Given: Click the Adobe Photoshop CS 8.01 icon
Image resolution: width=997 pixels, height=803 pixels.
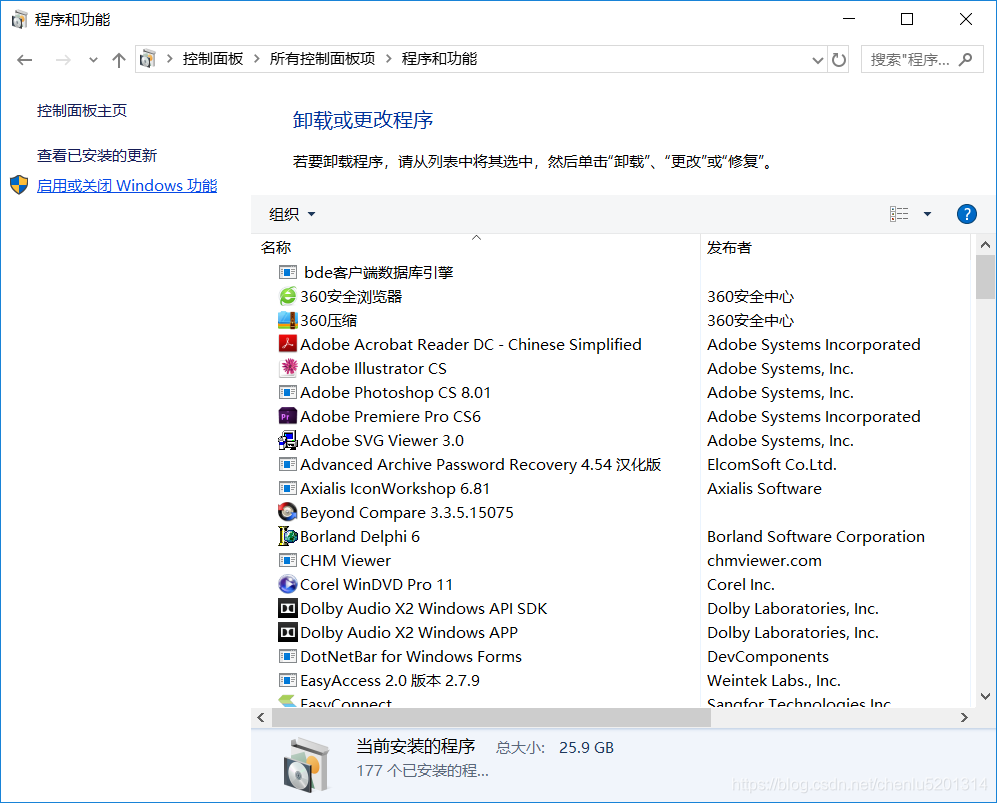Looking at the screenshot, I should coord(287,392).
